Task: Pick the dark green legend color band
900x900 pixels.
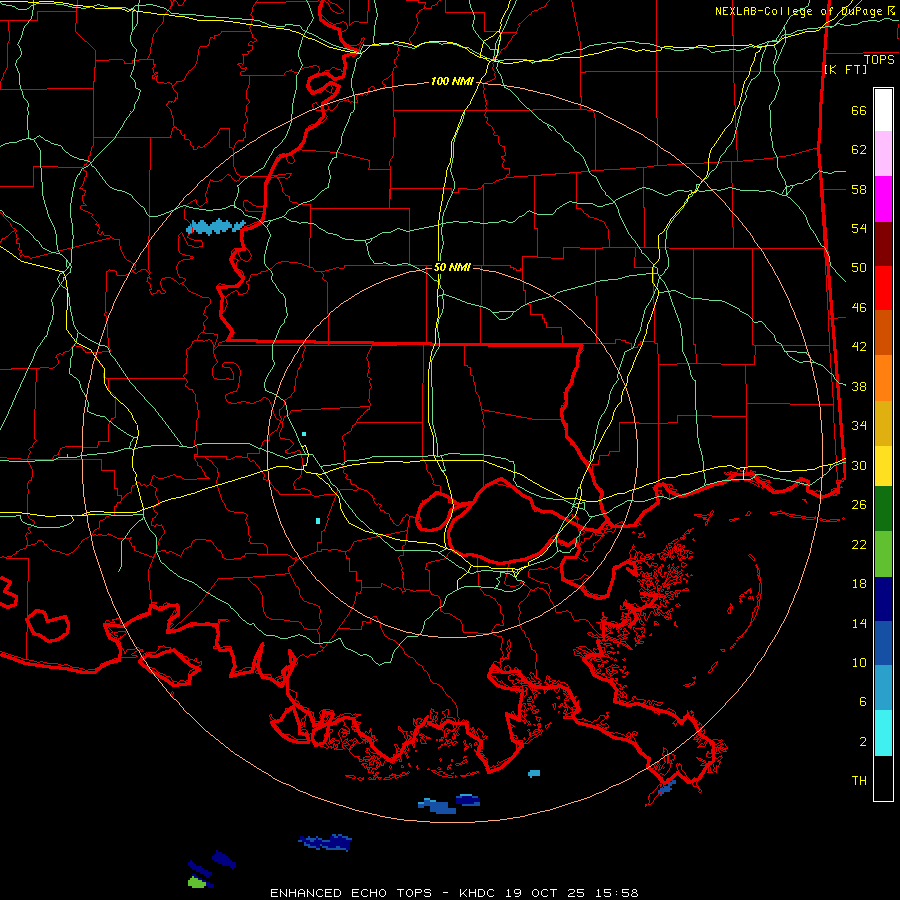Action: [883, 509]
